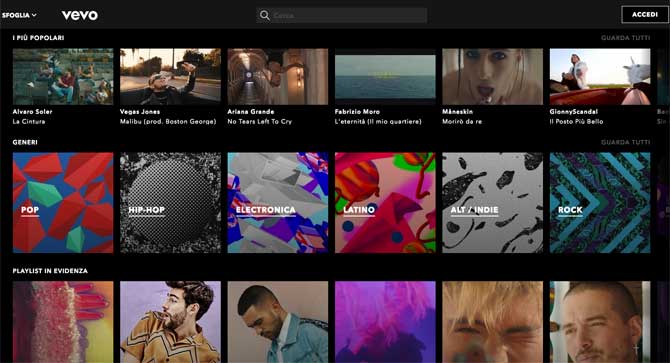Open the denim jacket man playlist cover
This screenshot has width=670, height=363.
(x=278, y=322)
